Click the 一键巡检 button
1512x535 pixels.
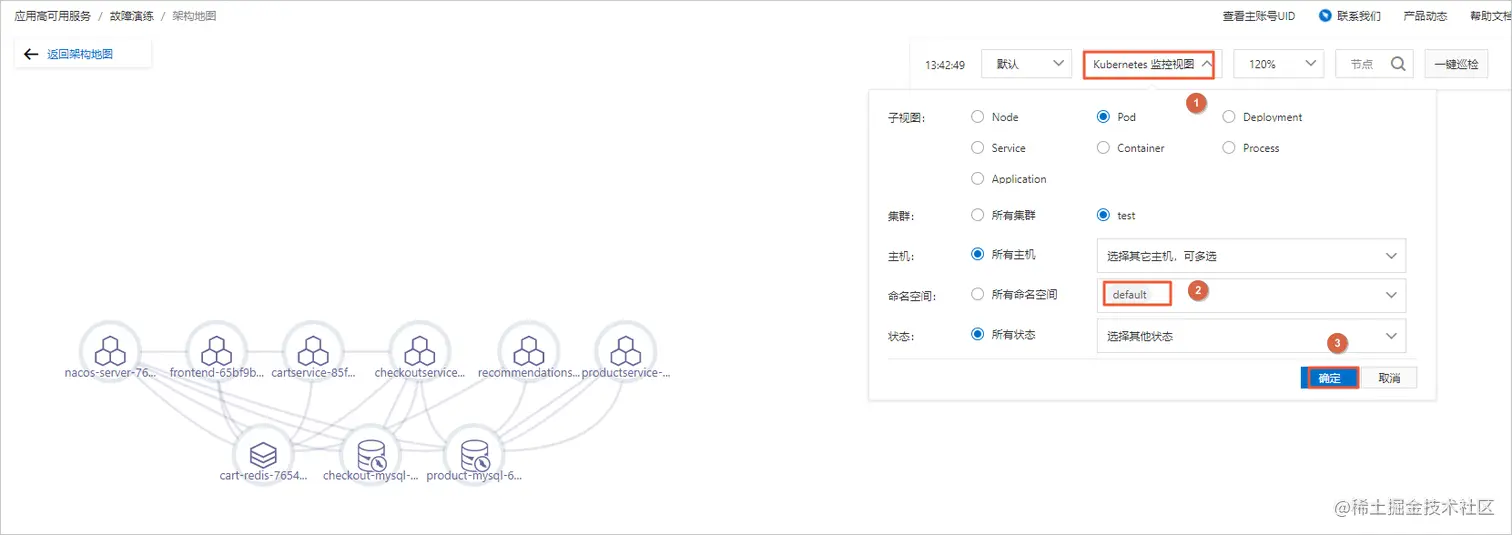tap(1456, 64)
